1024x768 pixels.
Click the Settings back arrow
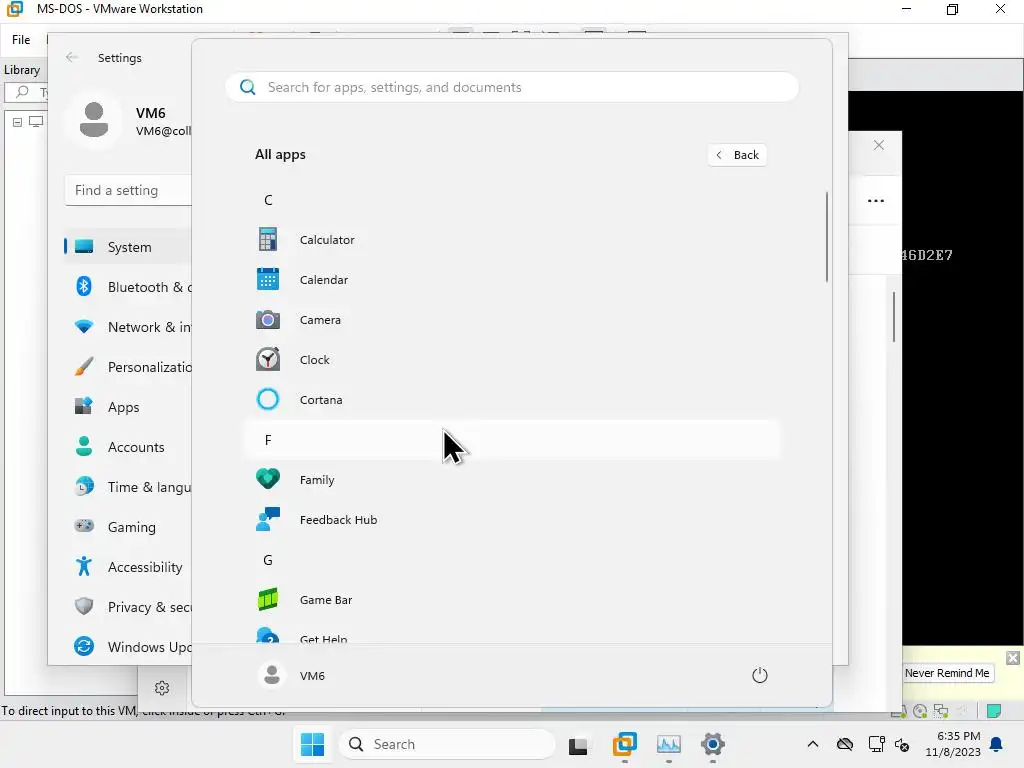tap(72, 57)
